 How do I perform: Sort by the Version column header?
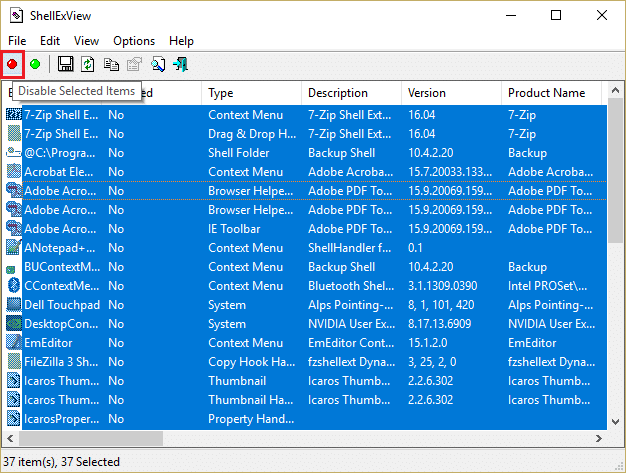[x=450, y=93]
